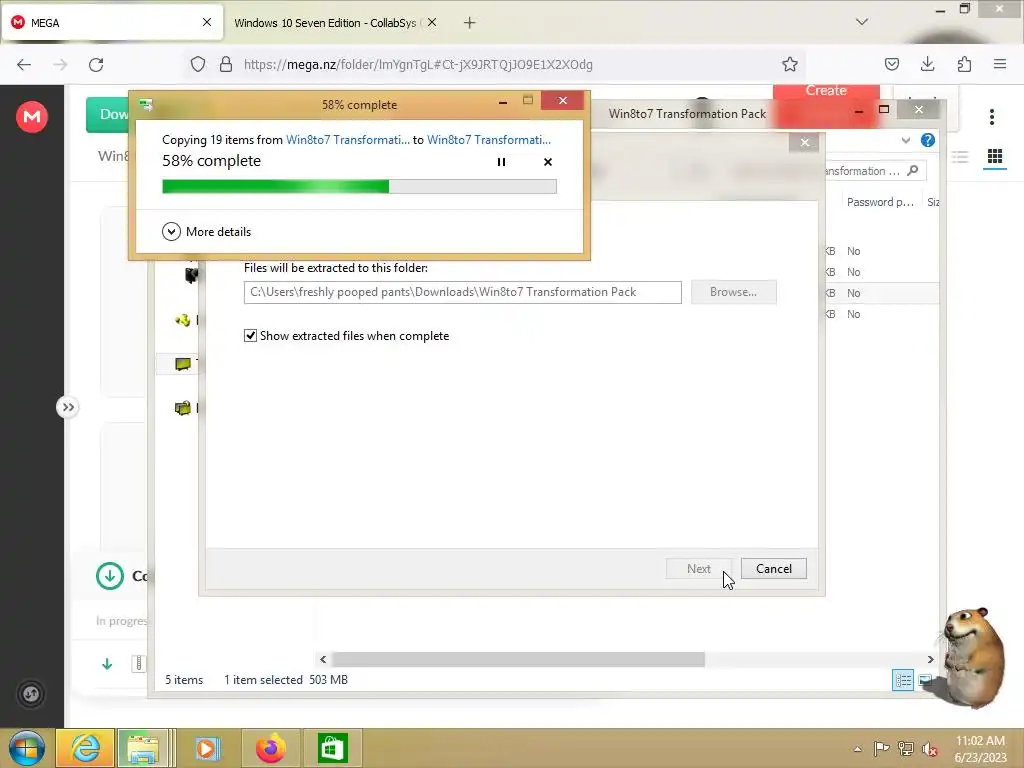Cancel the extraction wizard
This screenshot has width=1024, height=768.
(x=774, y=569)
